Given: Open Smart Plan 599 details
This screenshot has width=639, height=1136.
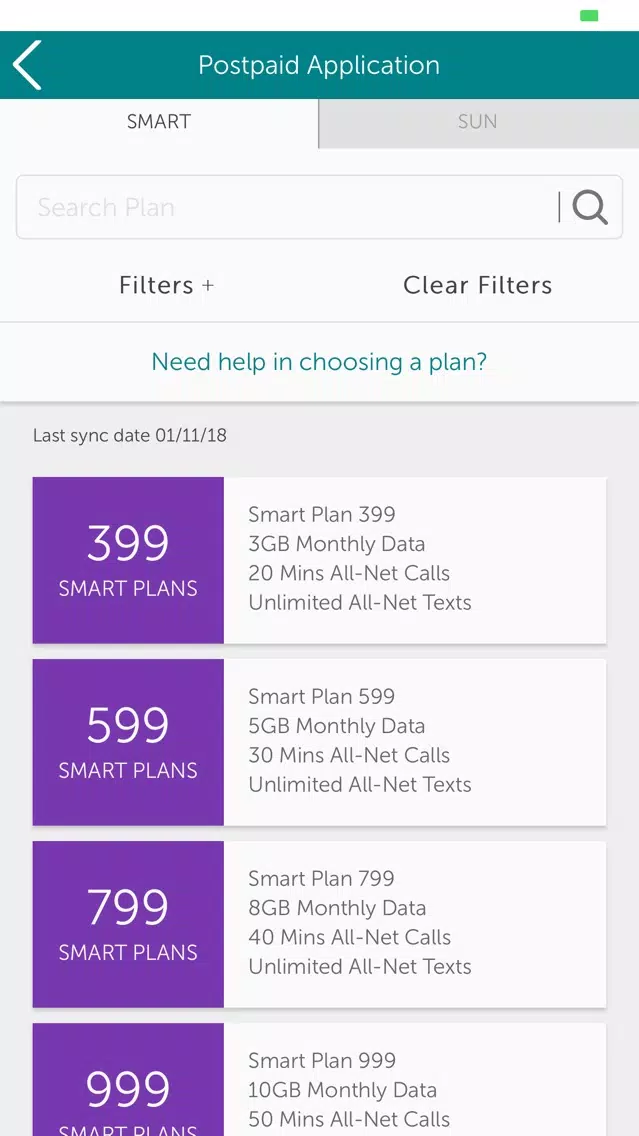Looking at the screenshot, I should point(414,742).
